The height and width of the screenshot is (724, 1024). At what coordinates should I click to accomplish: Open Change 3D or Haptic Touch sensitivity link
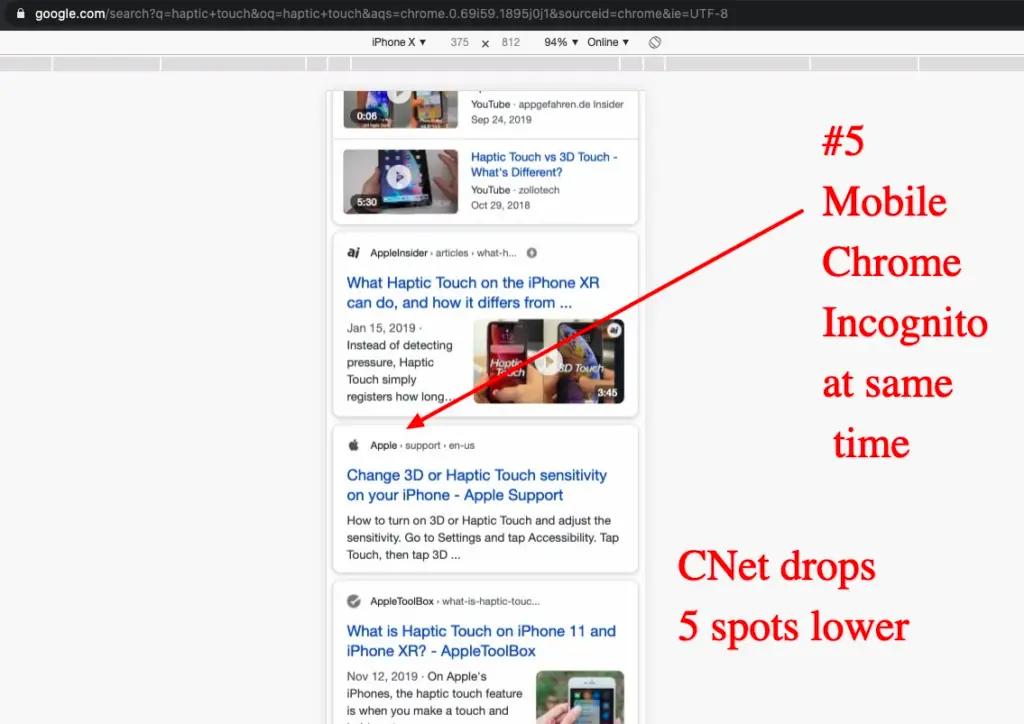click(477, 485)
